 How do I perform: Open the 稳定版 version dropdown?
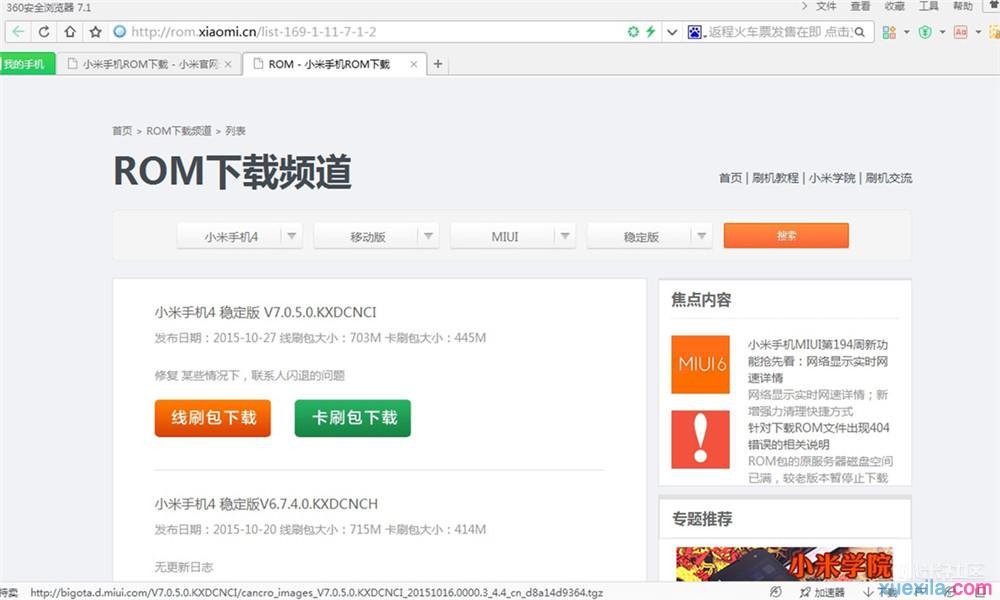coord(649,237)
